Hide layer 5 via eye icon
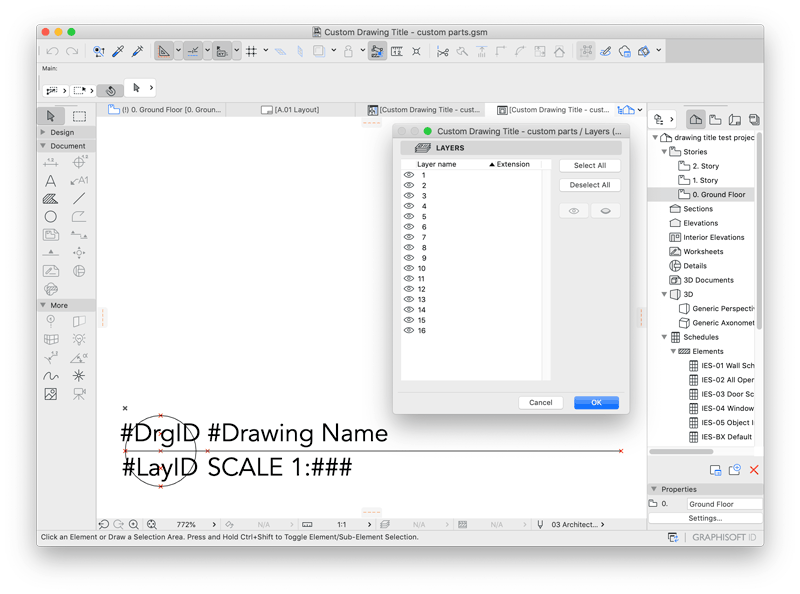This screenshot has width=800, height=594. [x=409, y=216]
